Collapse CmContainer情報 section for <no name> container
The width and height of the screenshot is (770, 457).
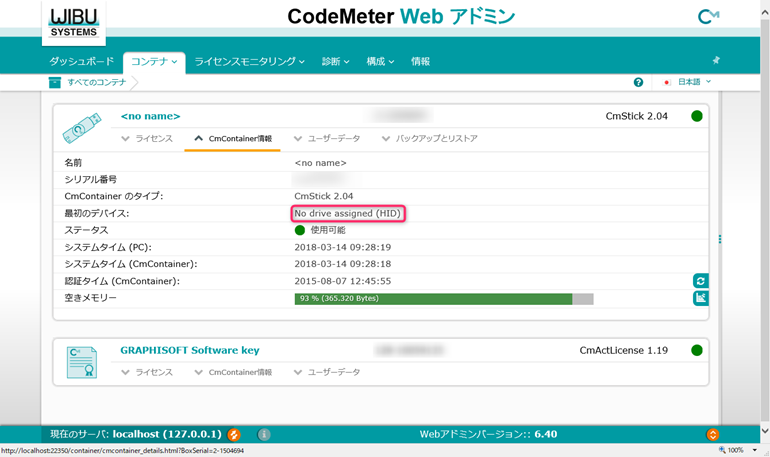(x=233, y=138)
